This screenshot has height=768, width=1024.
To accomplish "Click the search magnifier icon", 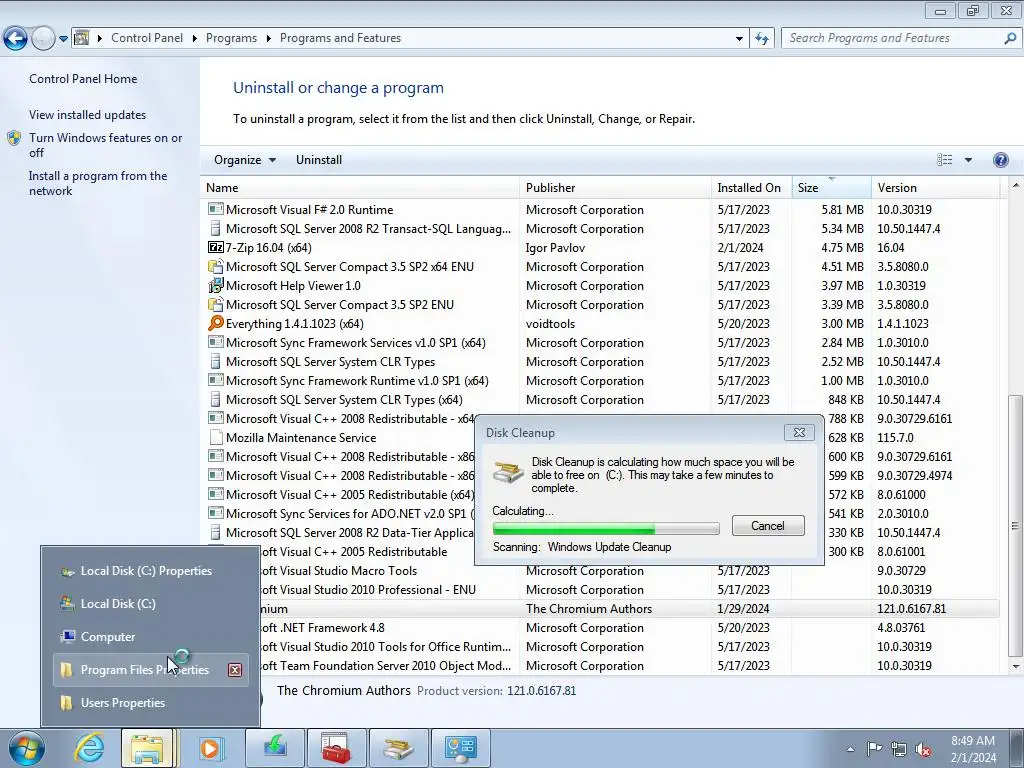I will coord(1010,38).
